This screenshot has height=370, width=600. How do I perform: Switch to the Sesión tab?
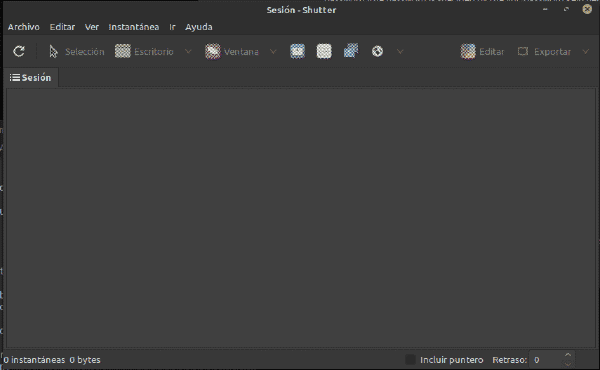[x=31, y=78]
